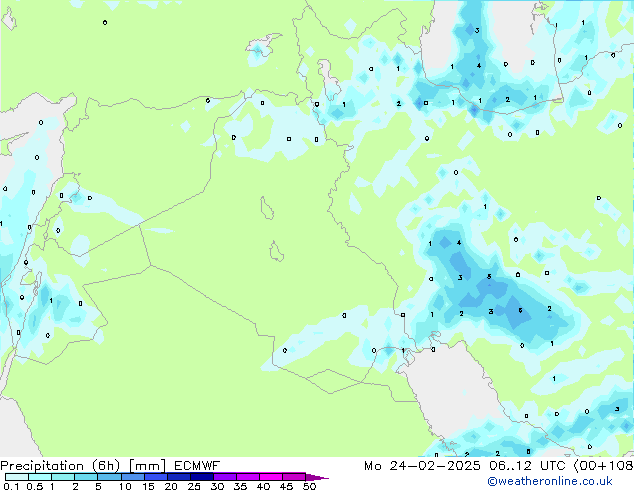Viewport: 634px width, 490px height.
Task: Click the ECMWF model label
Action: 197,466
